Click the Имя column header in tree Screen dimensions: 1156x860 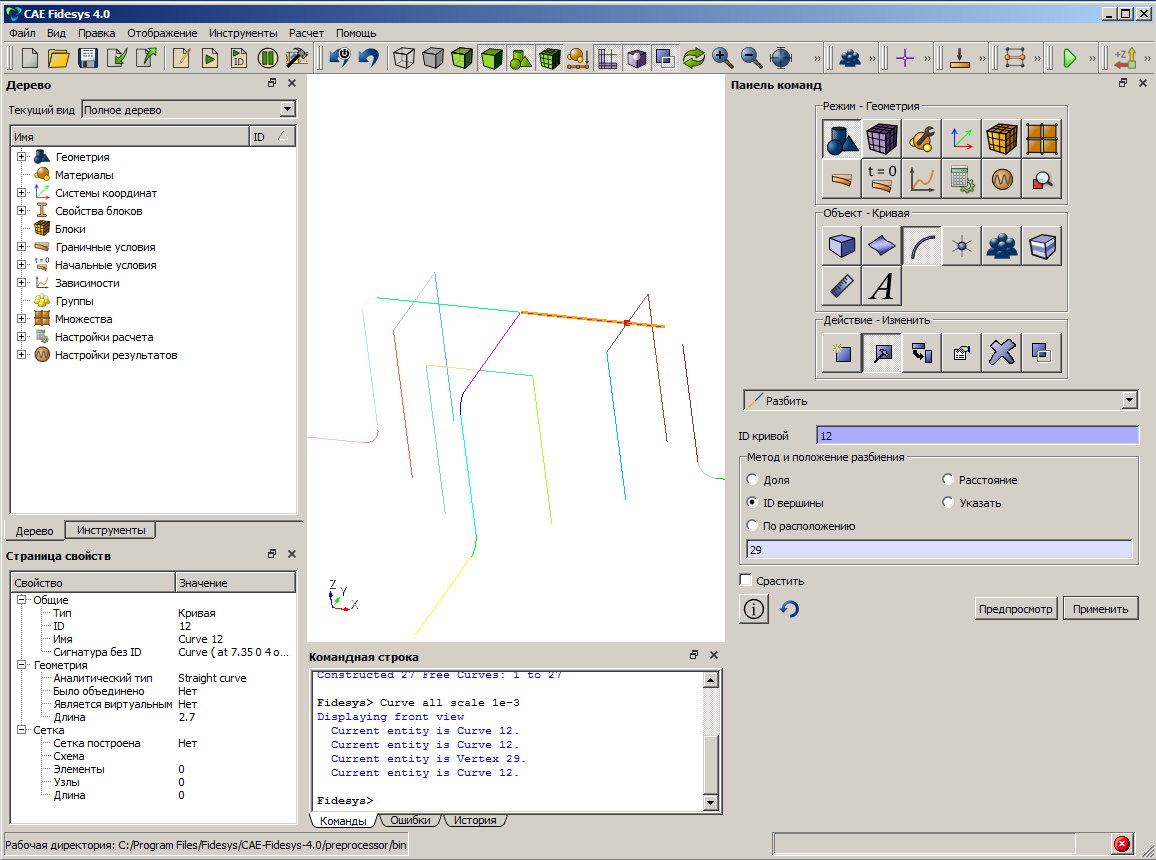[x=130, y=136]
